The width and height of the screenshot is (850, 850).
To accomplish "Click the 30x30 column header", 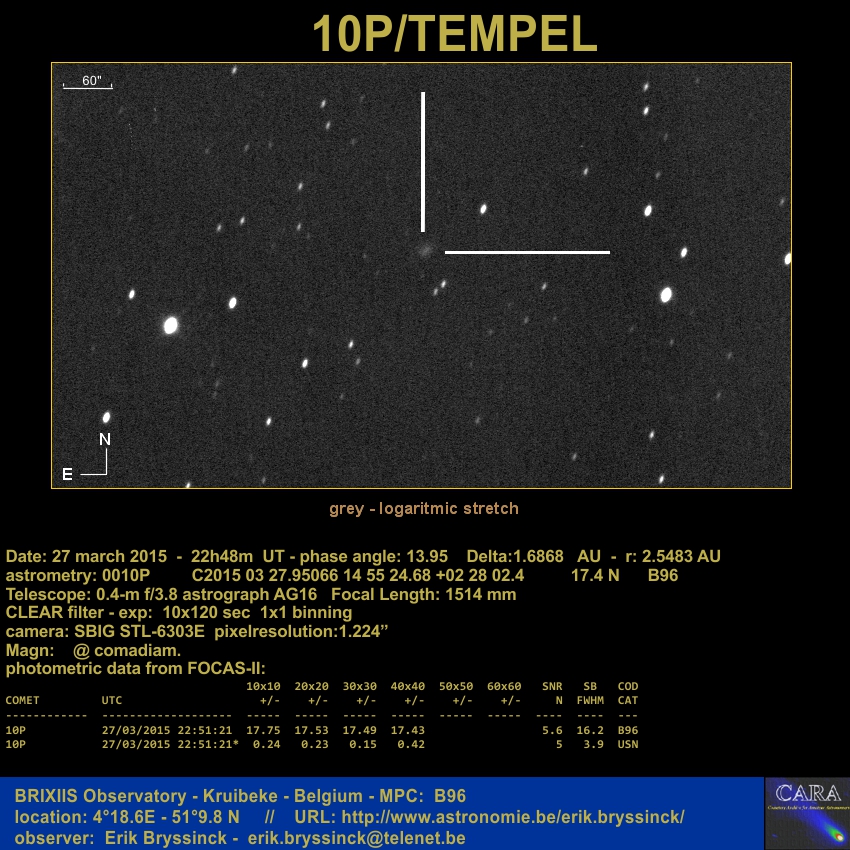I will pyautogui.click(x=359, y=686).
